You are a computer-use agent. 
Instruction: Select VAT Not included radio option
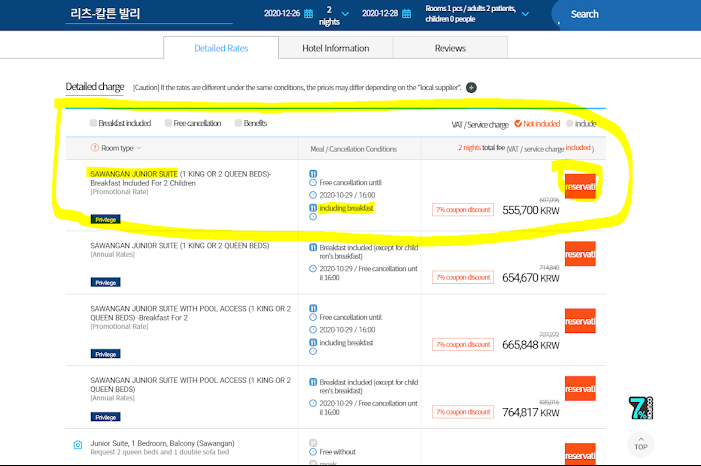tap(518, 123)
